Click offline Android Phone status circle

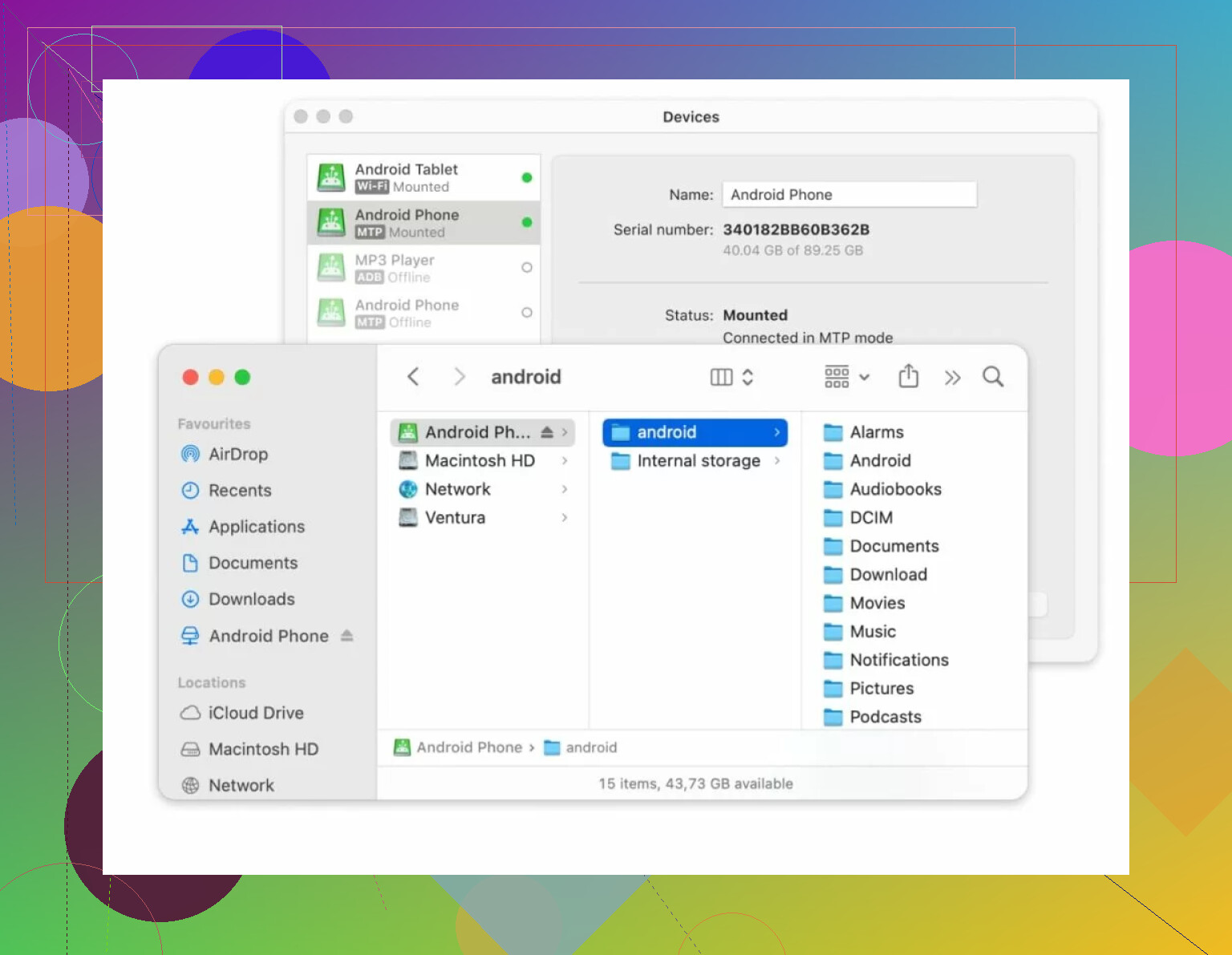click(527, 312)
